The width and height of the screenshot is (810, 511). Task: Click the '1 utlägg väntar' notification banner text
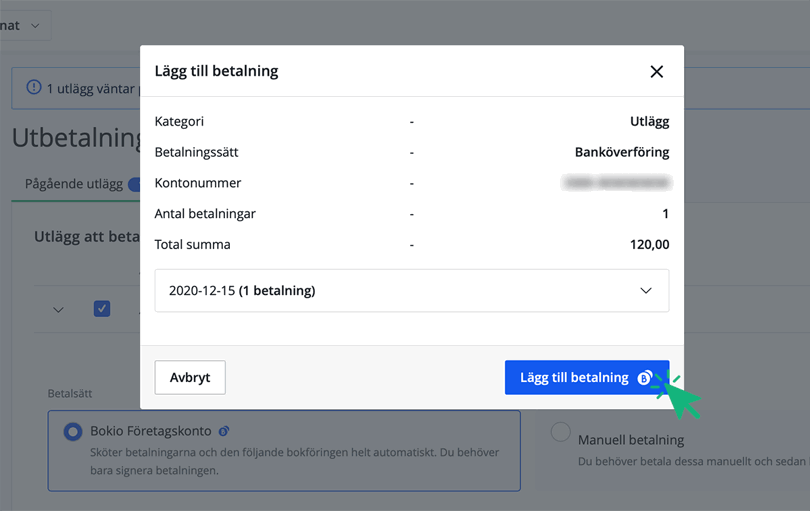pos(90,89)
